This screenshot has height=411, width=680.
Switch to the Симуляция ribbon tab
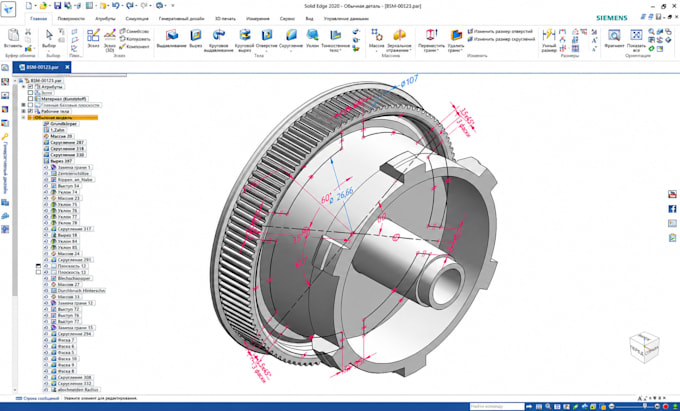point(137,19)
